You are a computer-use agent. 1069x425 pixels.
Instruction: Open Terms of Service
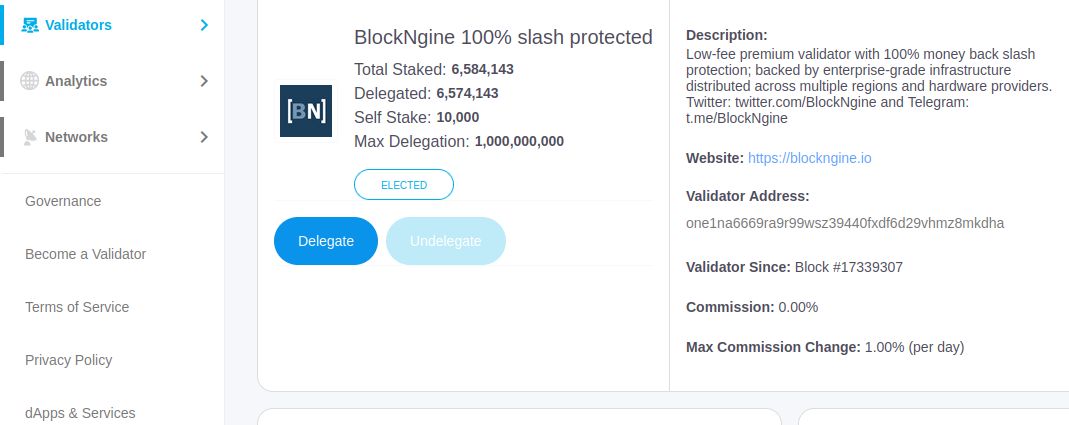[x=77, y=307]
